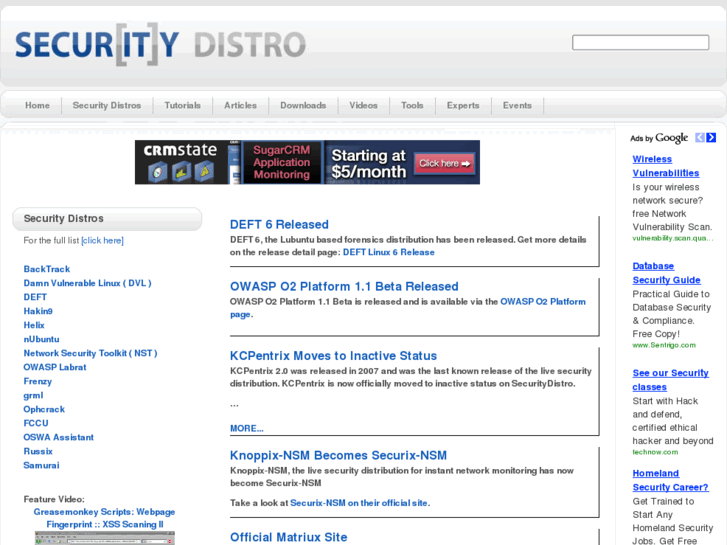Open the Home menu item
727x545 pixels.
pos(38,105)
